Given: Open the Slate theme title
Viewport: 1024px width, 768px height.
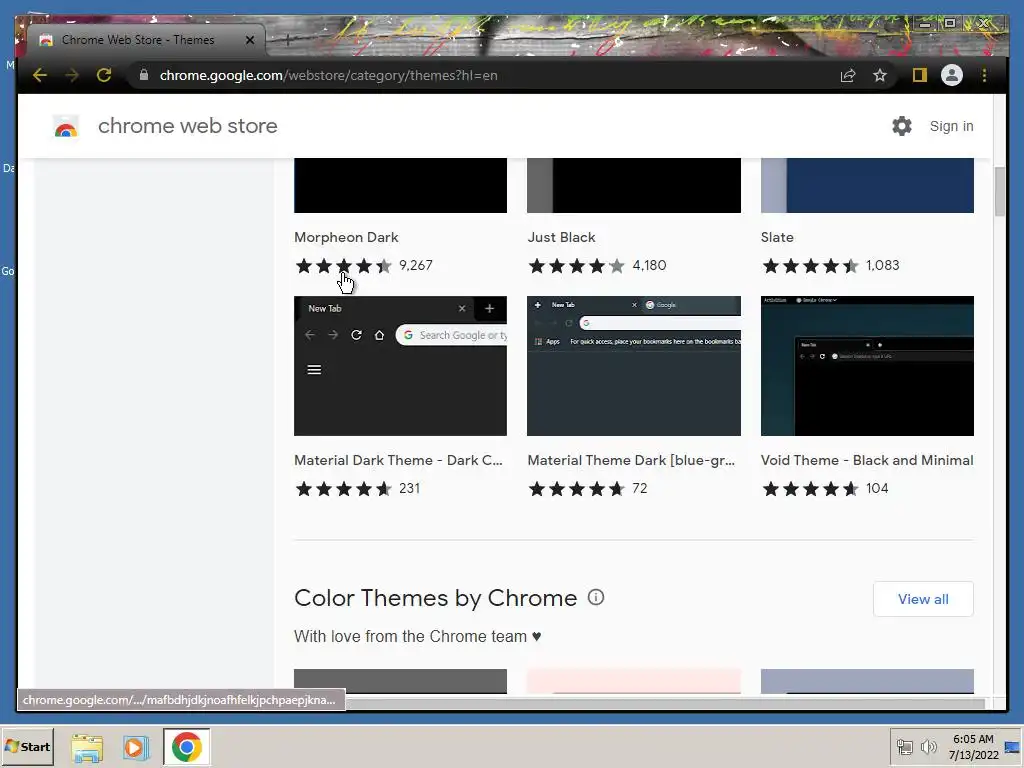Looking at the screenshot, I should click(777, 237).
